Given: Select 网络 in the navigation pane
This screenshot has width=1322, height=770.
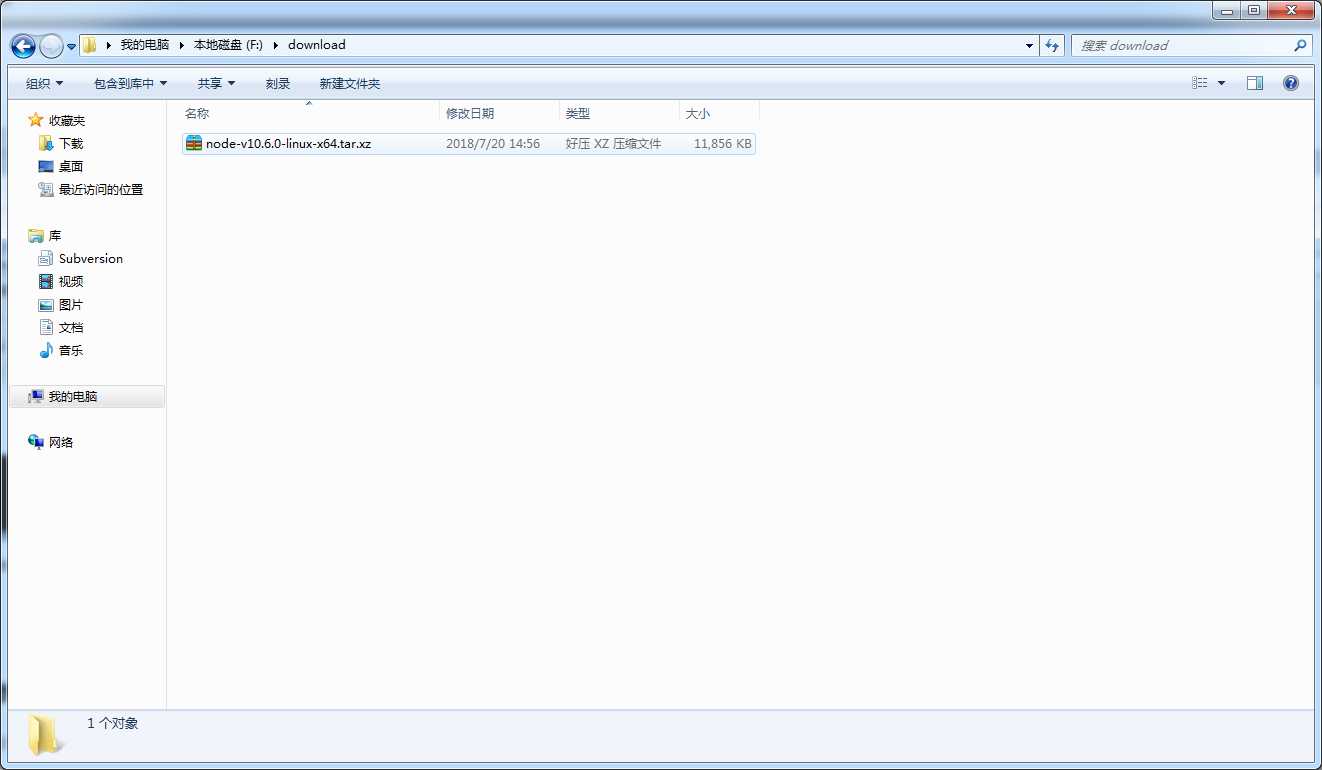Looking at the screenshot, I should click(x=61, y=442).
